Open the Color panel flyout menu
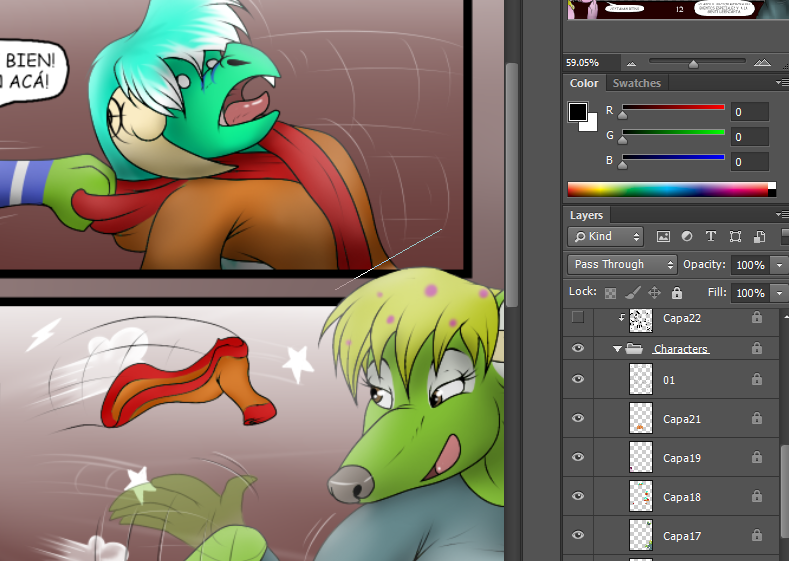The image size is (789, 561). (x=780, y=83)
